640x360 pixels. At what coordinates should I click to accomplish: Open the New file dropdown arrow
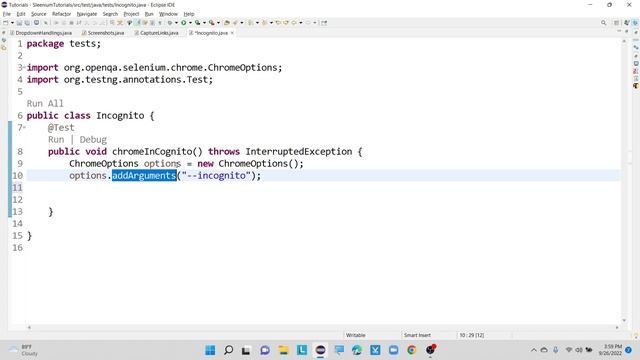12,23
